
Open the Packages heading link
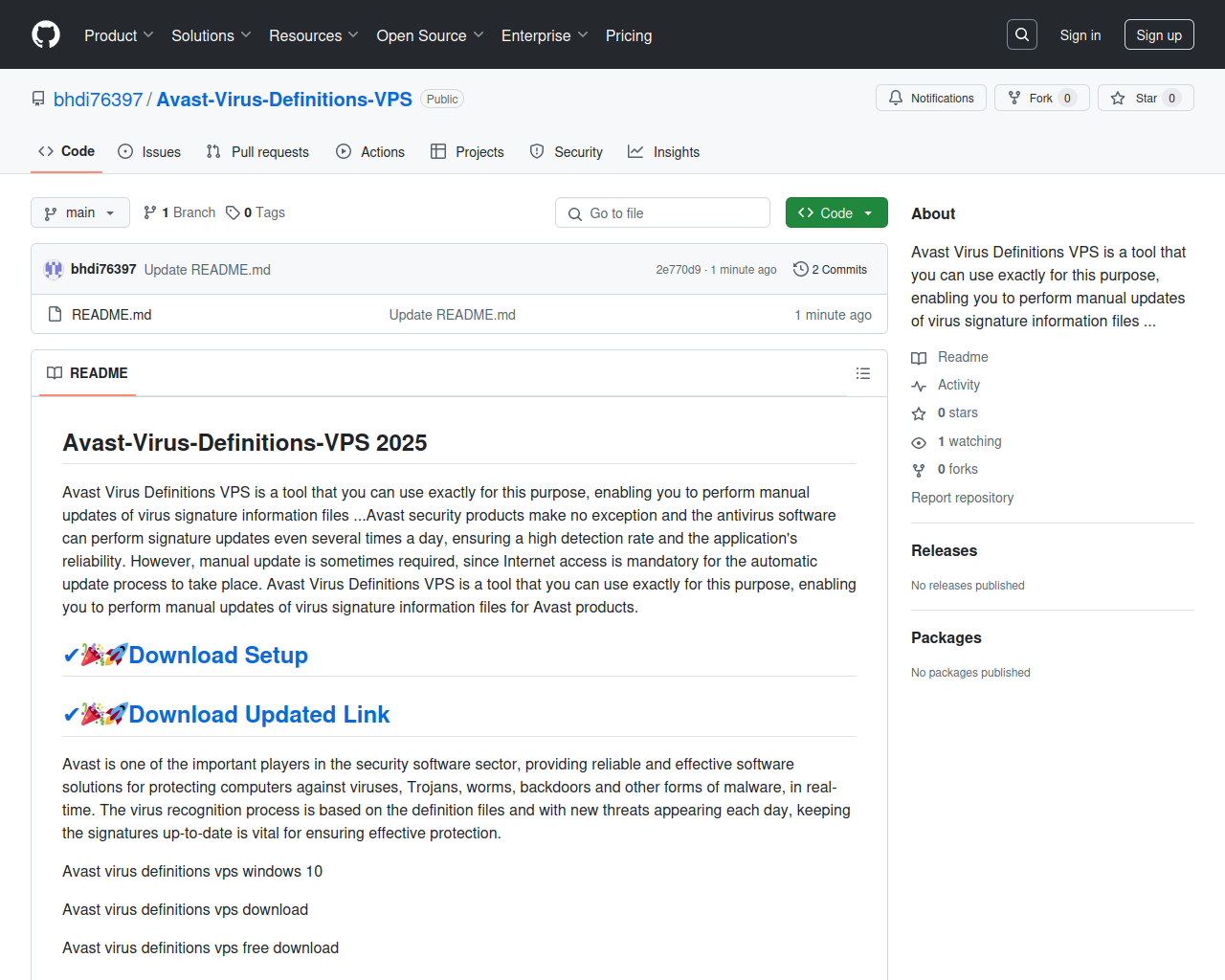(x=946, y=638)
